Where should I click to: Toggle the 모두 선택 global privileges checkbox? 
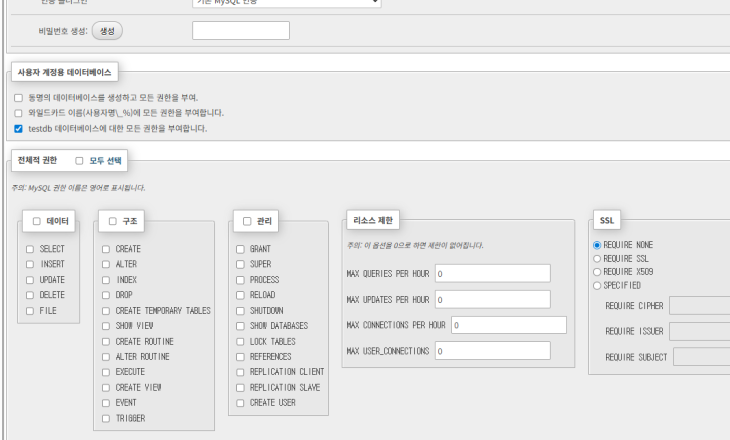[80, 160]
